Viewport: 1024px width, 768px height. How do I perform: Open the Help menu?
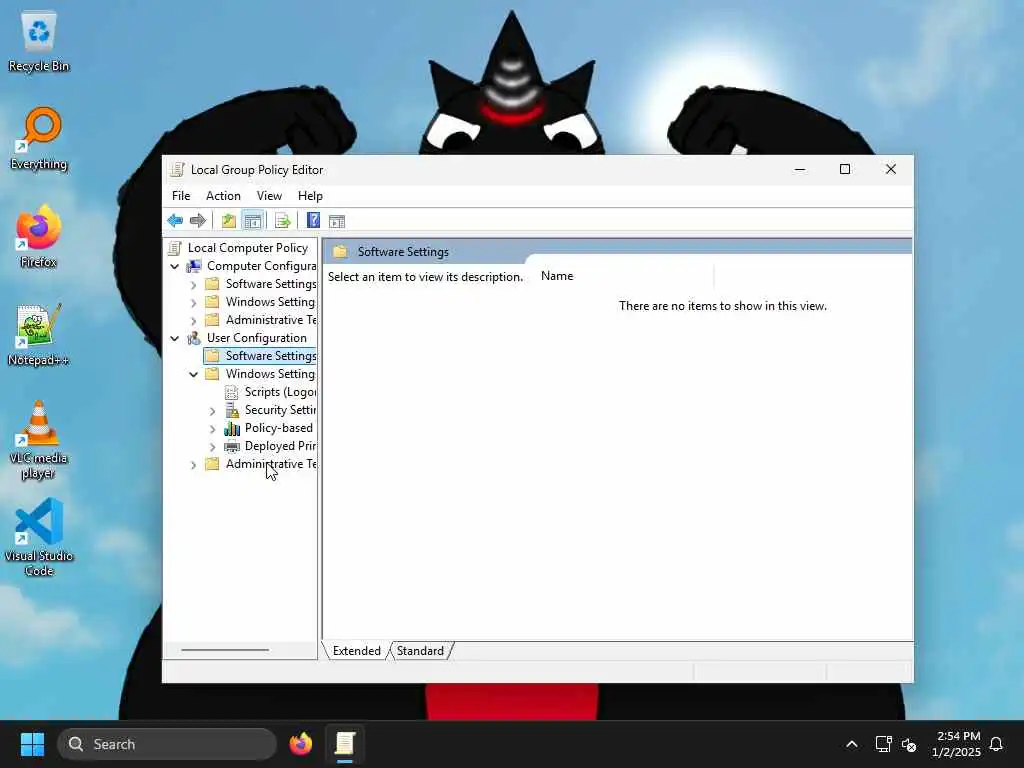[x=310, y=196]
